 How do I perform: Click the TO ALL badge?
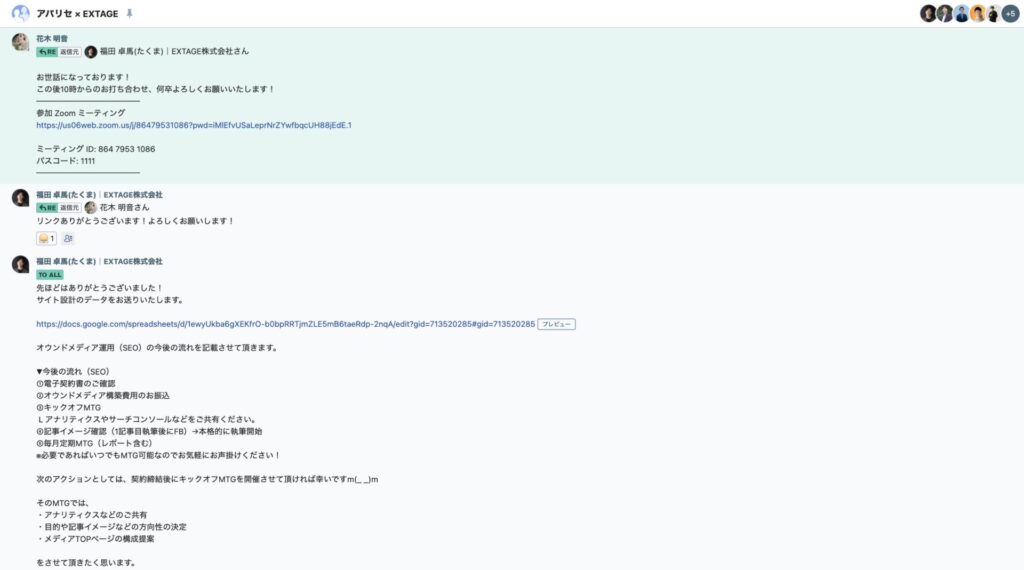coord(50,274)
